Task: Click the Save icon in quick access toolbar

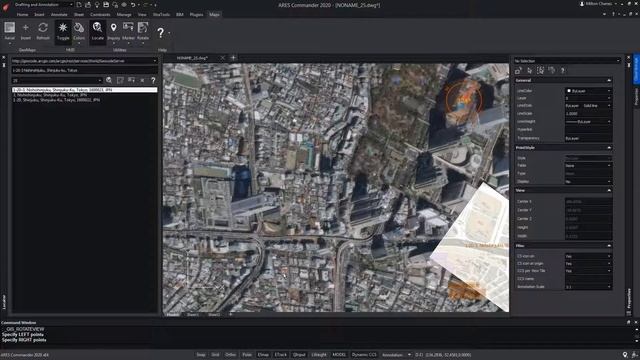Action: point(106,4)
